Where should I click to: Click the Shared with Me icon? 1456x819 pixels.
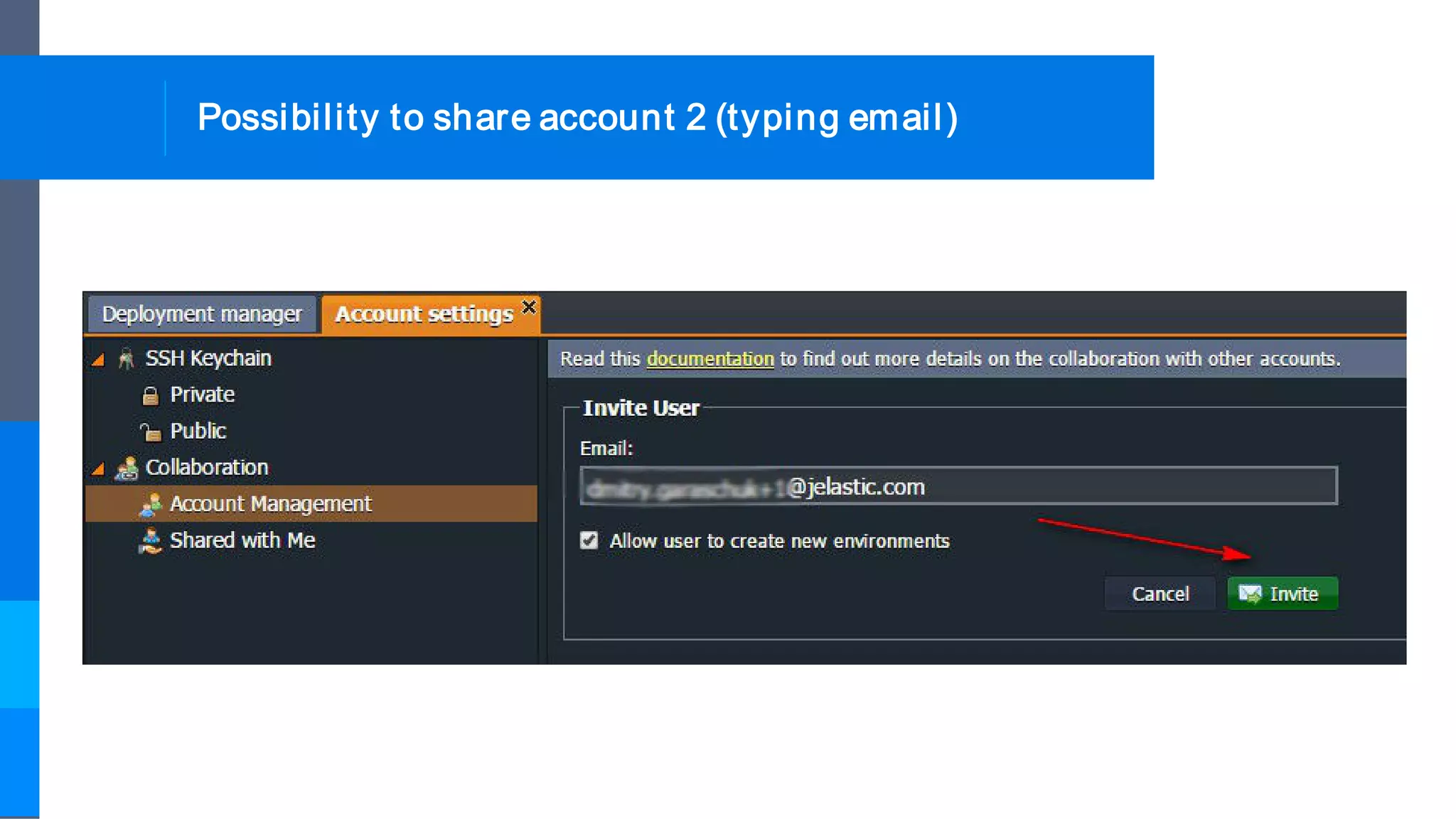150,541
